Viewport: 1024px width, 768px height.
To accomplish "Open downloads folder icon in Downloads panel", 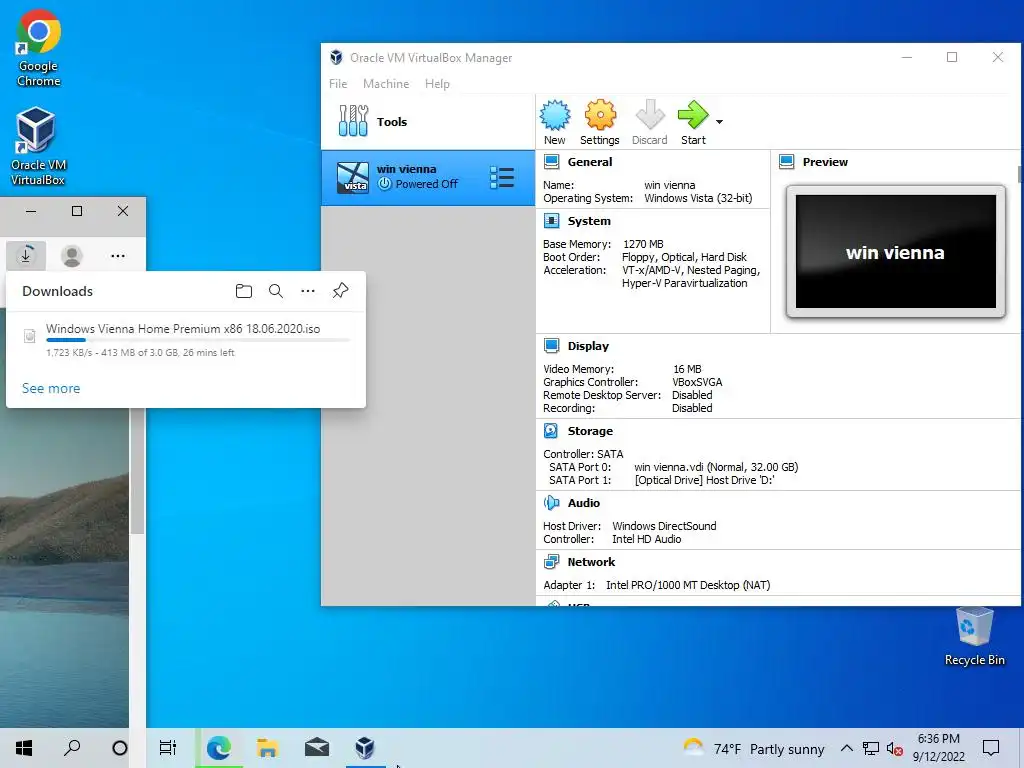I will pos(244,291).
